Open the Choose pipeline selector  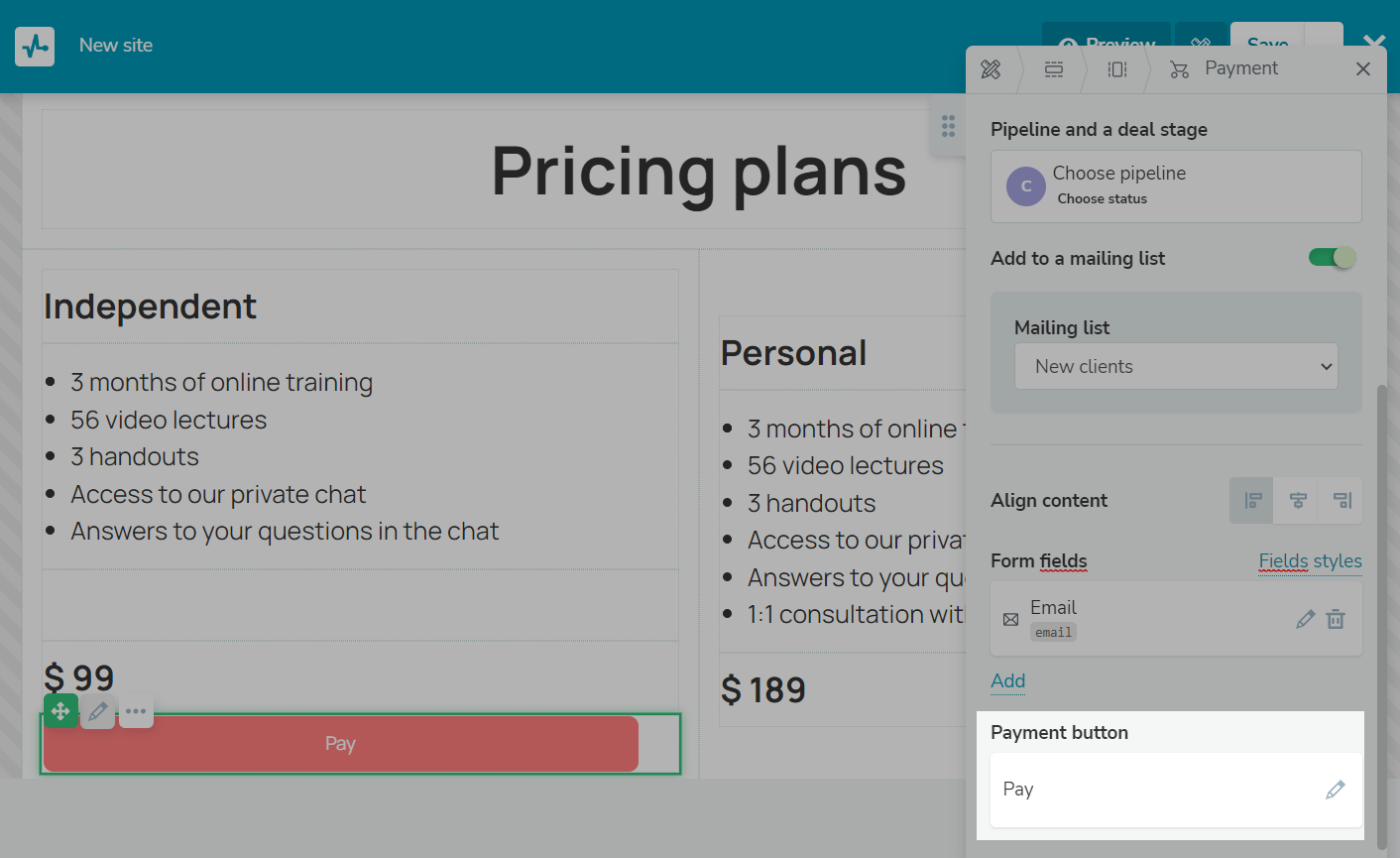pyautogui.click(x=1176, y=186)
